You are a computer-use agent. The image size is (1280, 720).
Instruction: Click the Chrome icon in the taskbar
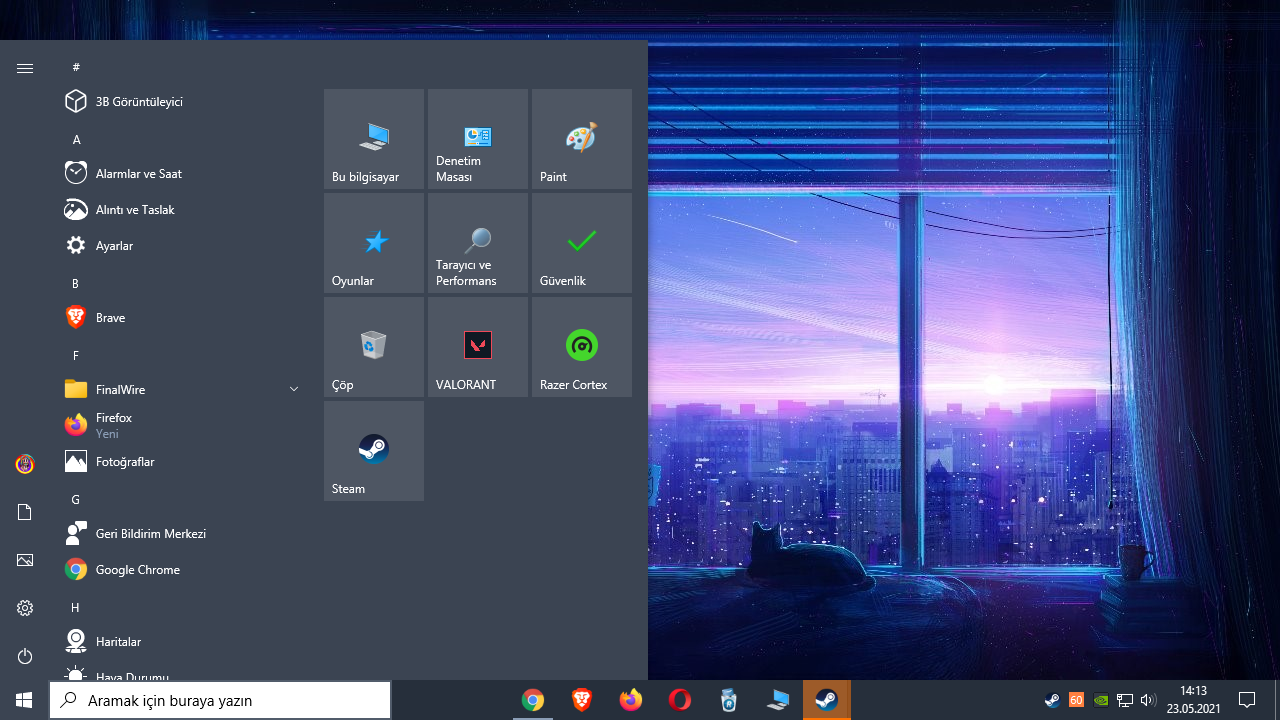pos(532,700)
